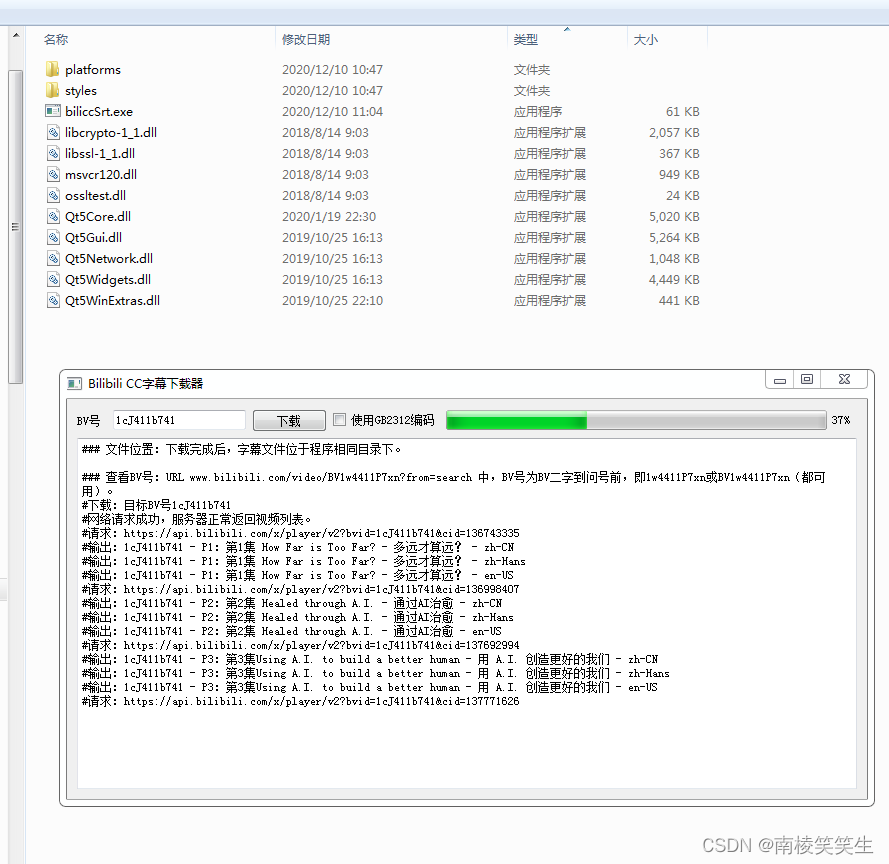Click the P1 How Far is Too Far zh-CN line
Screen dimensions: 889x864
(x=298, y=547)
